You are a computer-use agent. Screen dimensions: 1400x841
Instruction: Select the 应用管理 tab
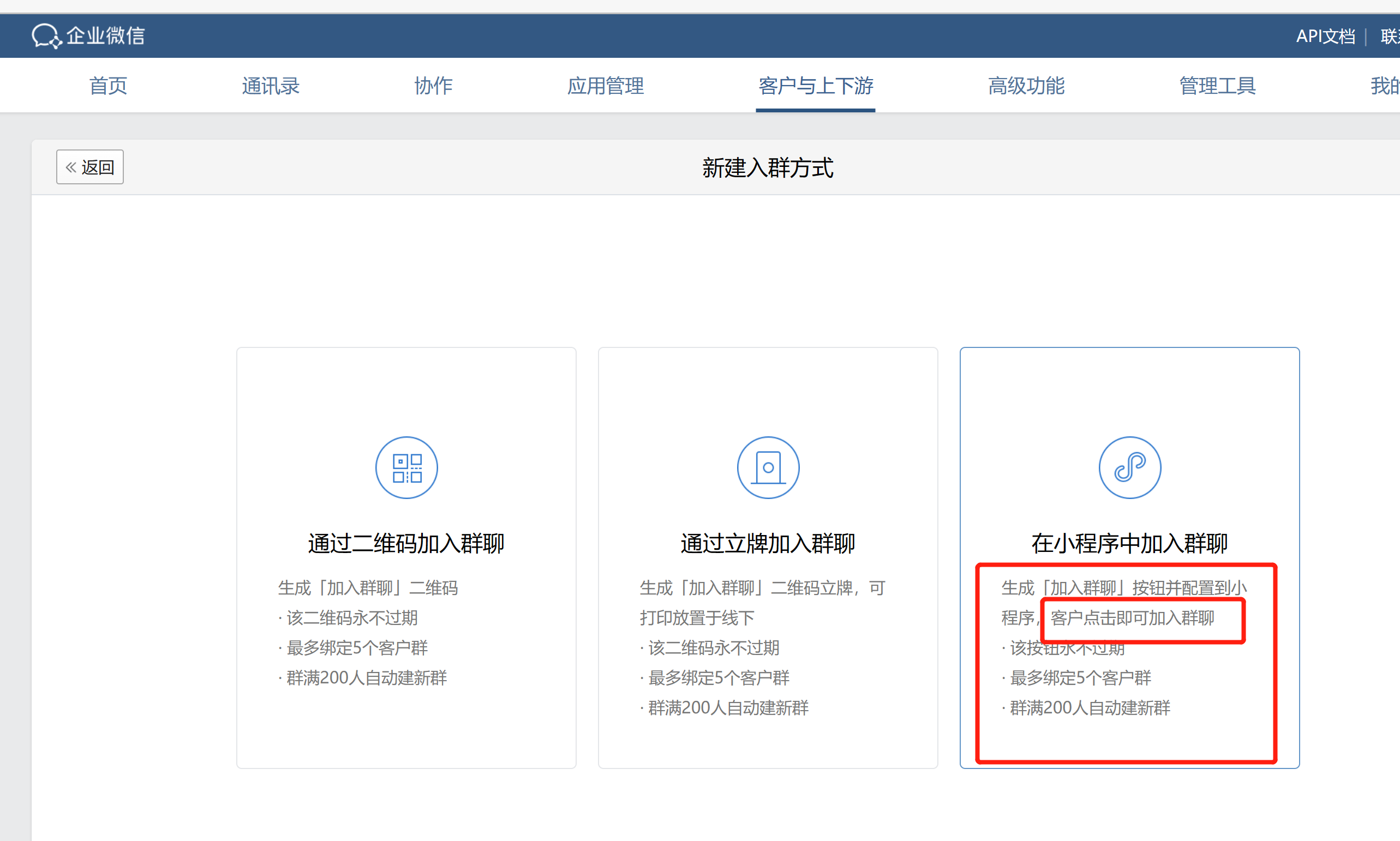[606, 86]
